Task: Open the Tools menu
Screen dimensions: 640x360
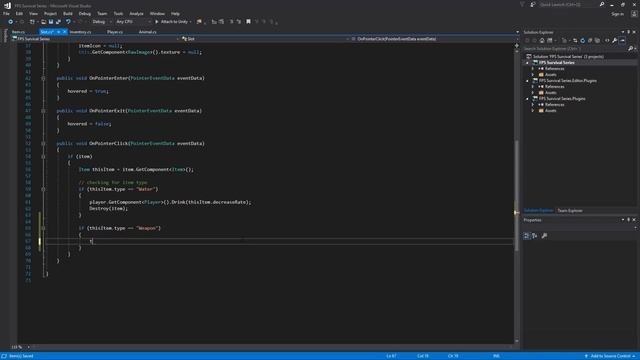Action: click(x=118, y=13)
